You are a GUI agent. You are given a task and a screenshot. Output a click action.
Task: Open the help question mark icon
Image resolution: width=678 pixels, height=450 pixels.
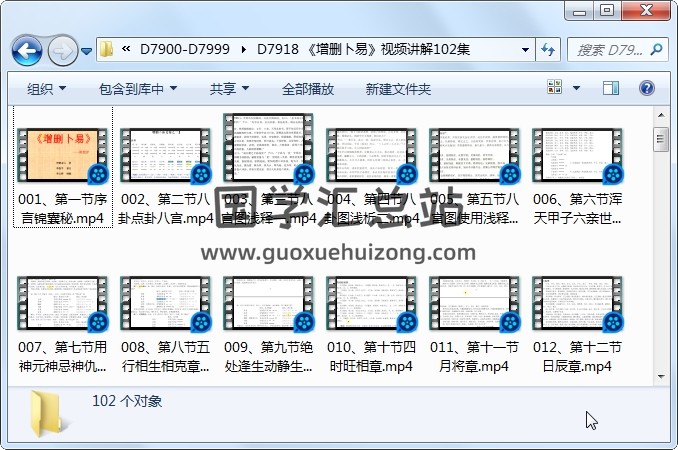pos(648,89)
